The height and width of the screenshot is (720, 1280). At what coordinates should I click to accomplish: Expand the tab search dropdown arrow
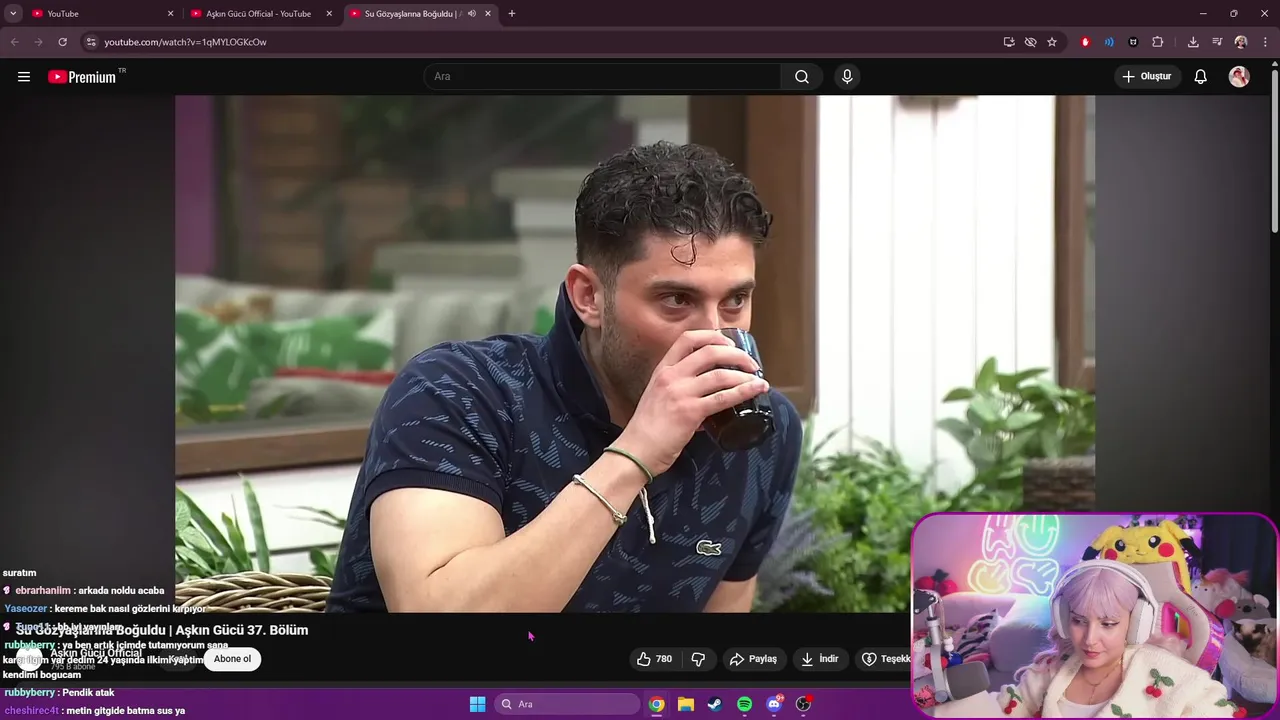click(x=13, y=14)
